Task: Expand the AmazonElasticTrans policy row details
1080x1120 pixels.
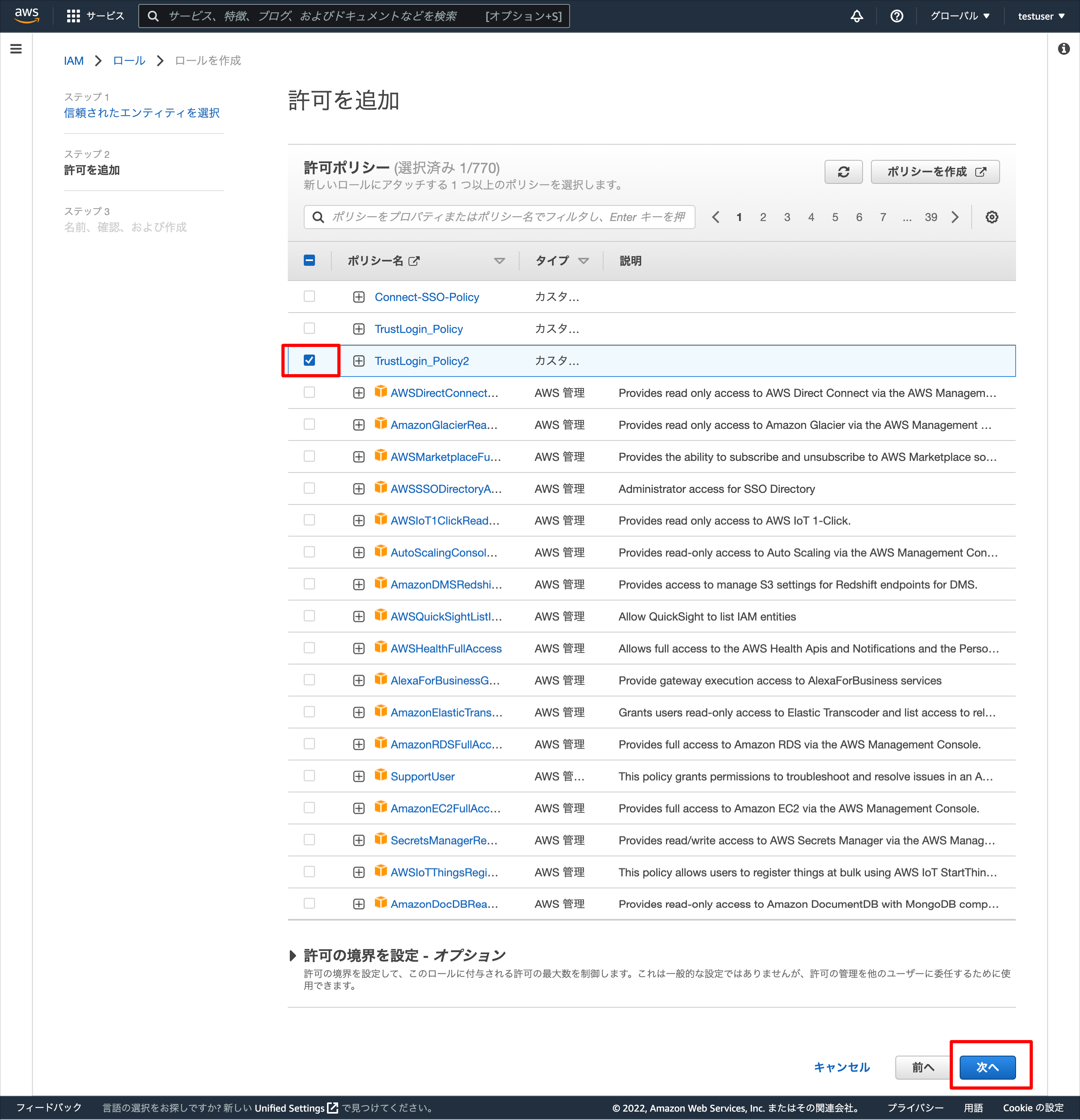Action: [359, 713]
